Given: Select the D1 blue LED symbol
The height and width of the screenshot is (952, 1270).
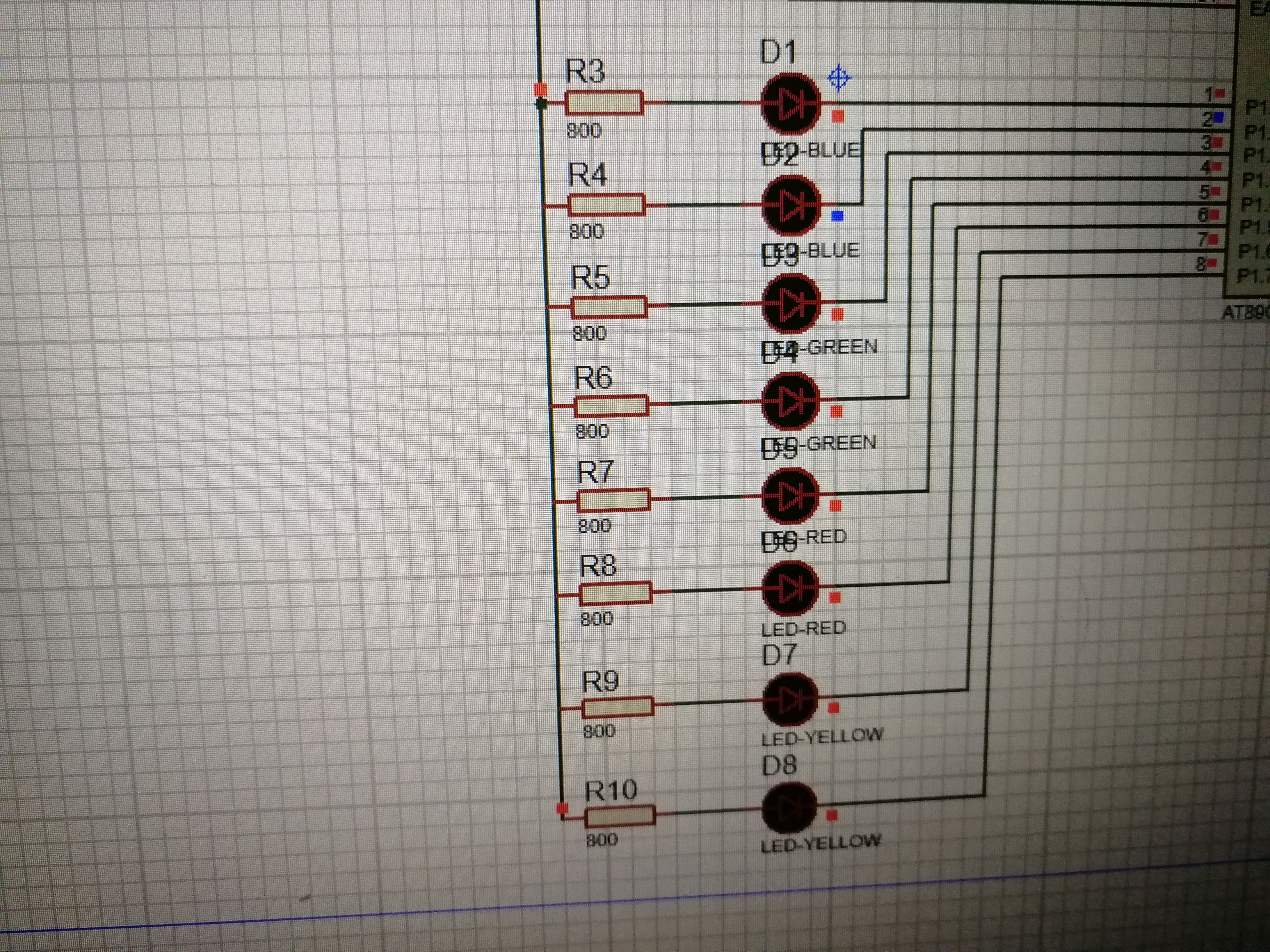Looking at the screenshot, I should click(791, 104).
